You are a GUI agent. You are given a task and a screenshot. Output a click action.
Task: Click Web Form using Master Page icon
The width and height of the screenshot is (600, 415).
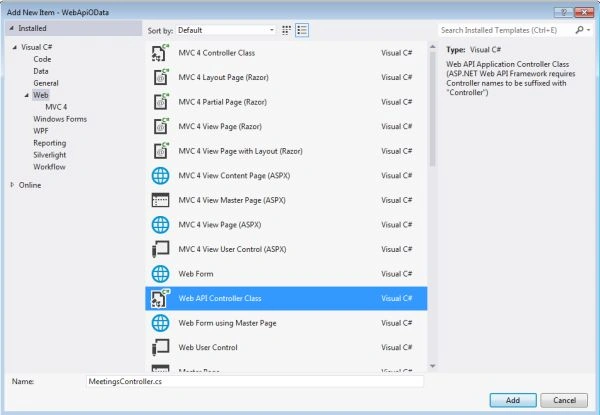[160, 323]
